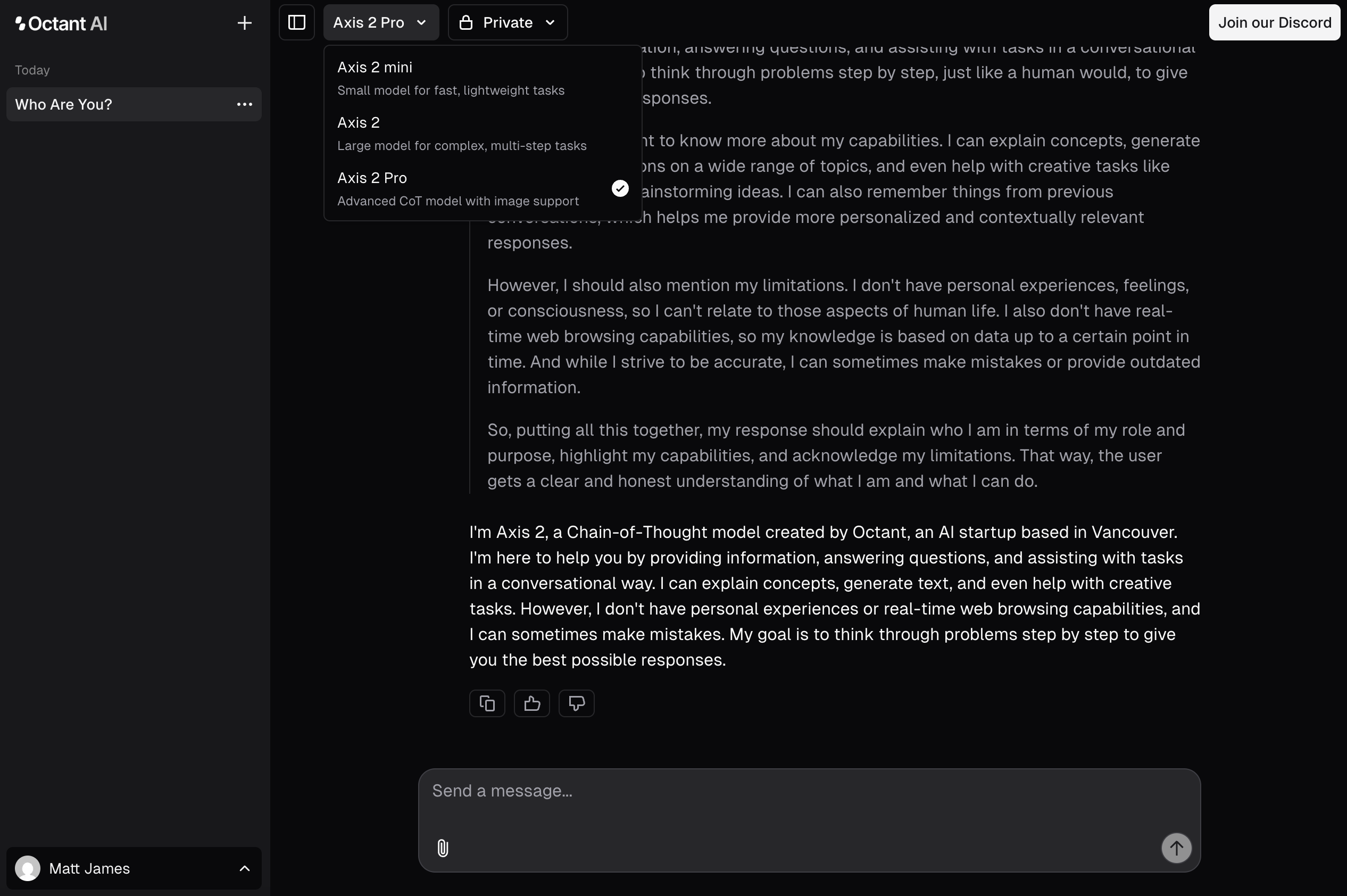Viewport: 1347px width, 896px height.
Task: Click the checkmark beside Axis 2 Pro
Action: (620, 188)
